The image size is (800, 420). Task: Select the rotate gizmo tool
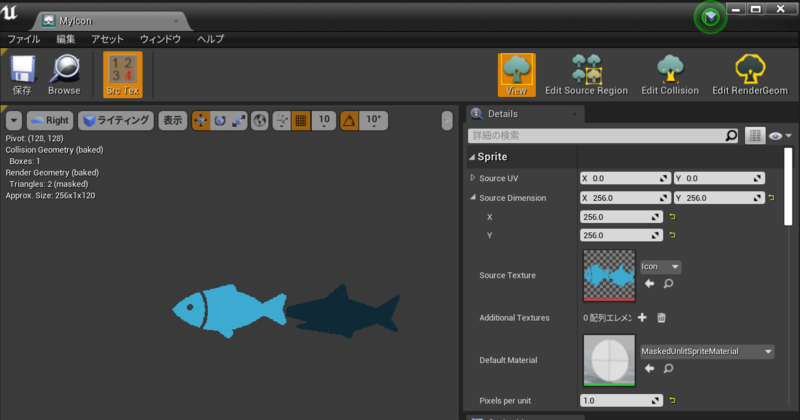[x=220, y=121]
